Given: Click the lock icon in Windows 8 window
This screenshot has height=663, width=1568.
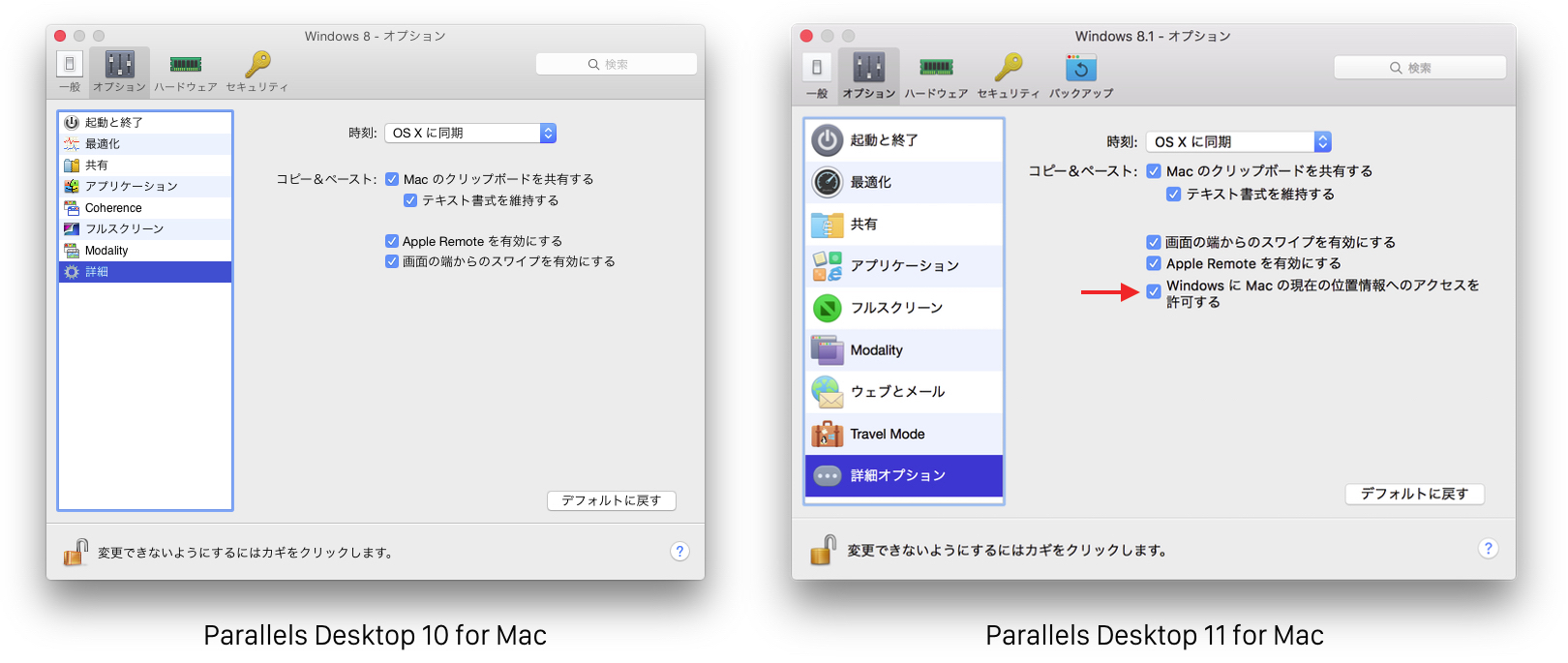Looking at the screenshot, I should [x=75, y=552].
